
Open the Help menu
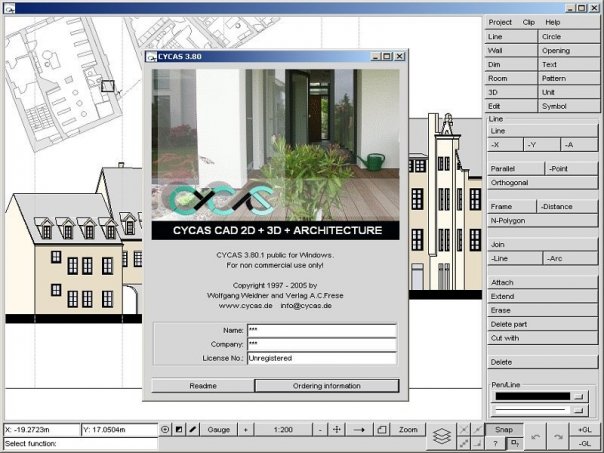pos(552,22)
